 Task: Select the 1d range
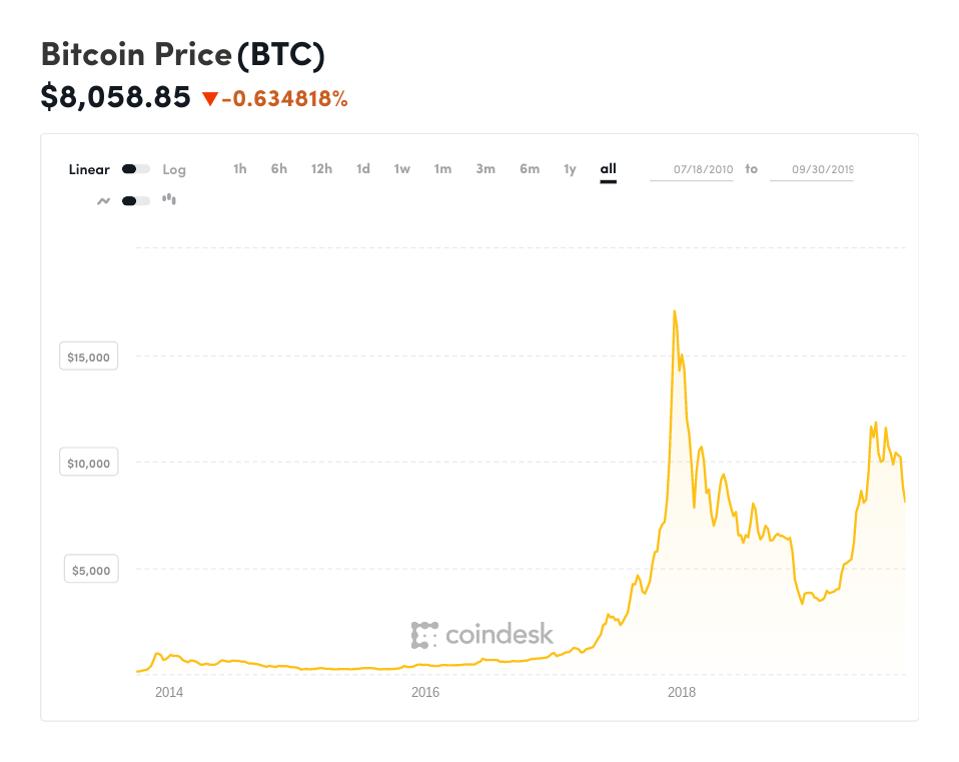[x=362, y=169]
